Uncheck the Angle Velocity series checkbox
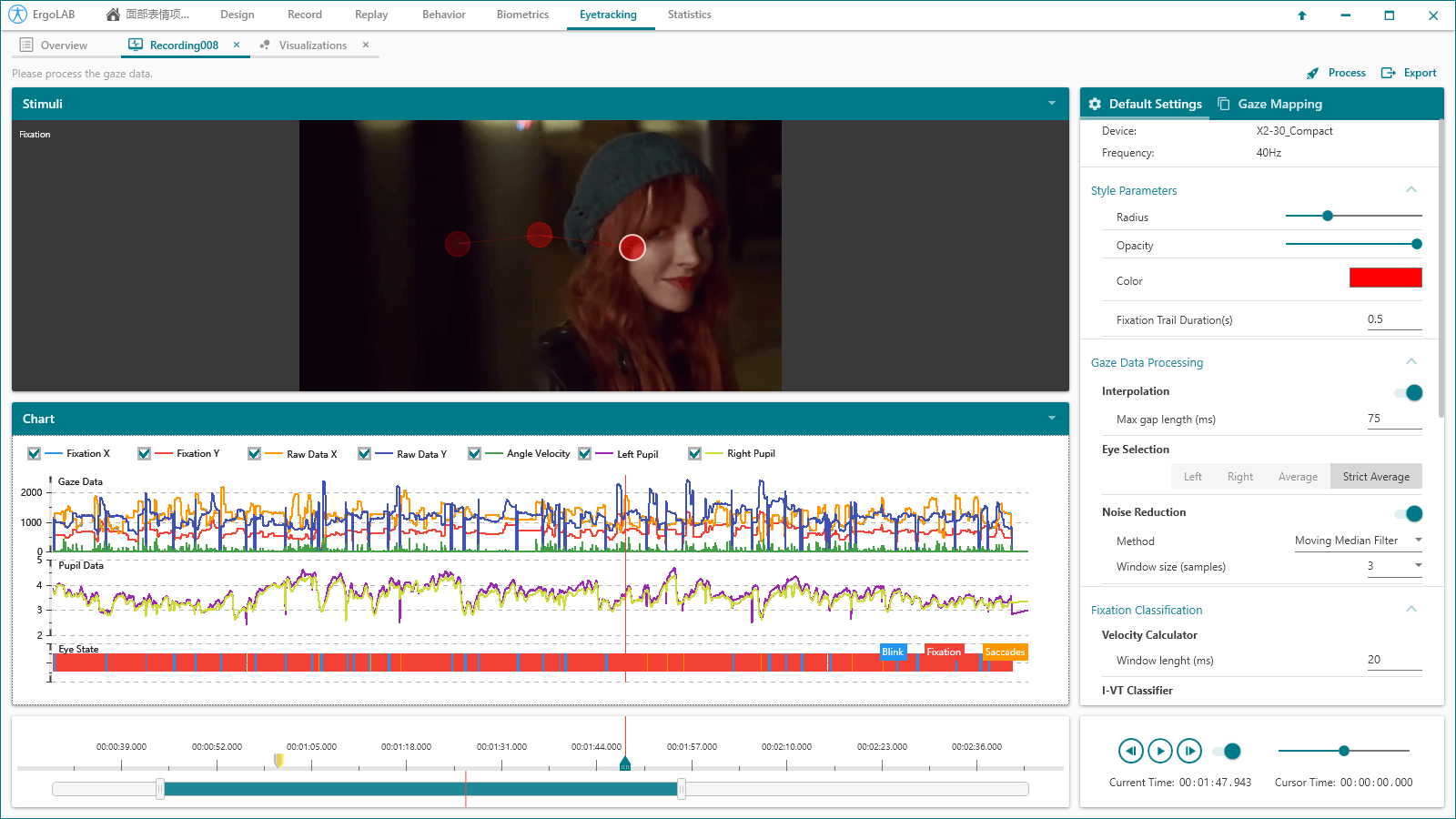The width and height of the screenshot is (1456, 819). click(474, 453)
